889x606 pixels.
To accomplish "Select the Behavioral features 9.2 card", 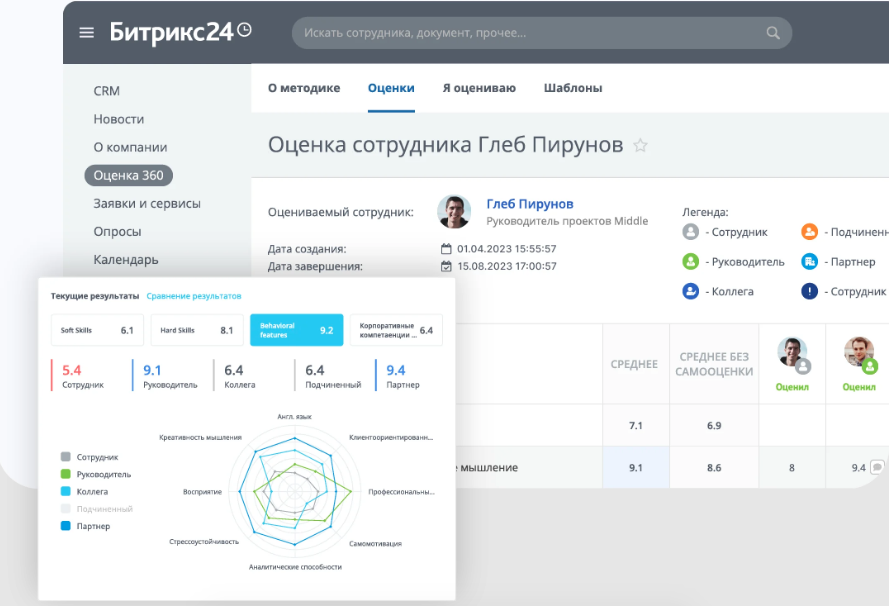I will tap(297, 330).
